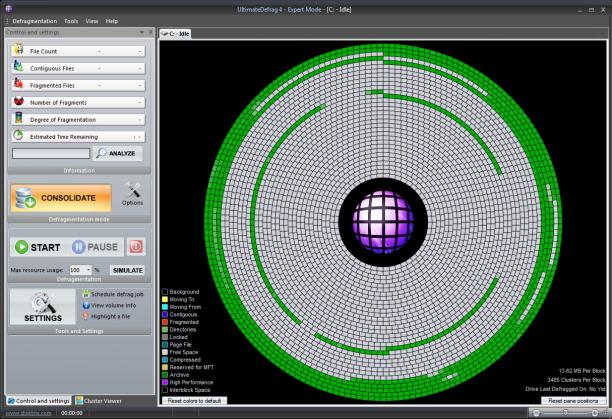
Task: Click the zoom slider handle in status bar
Action: [565, 413]
